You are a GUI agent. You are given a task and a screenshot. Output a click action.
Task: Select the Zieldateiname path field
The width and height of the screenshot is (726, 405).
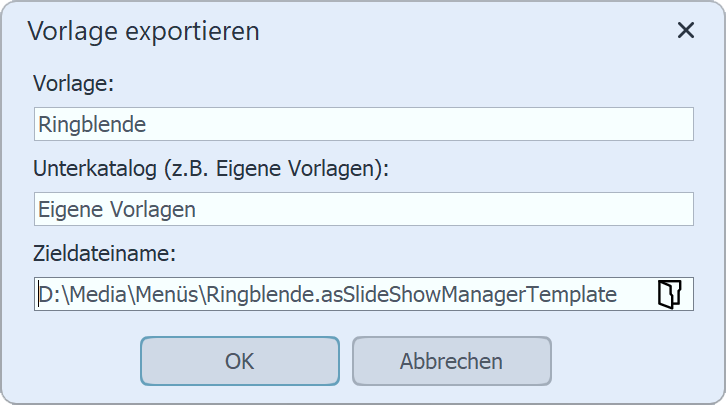(x=340, y=294)
